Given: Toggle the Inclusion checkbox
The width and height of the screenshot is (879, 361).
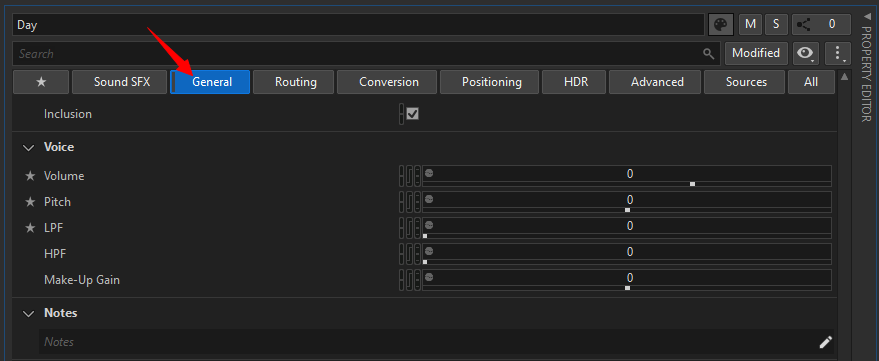Looking at the screenshot, I should 413,114.
